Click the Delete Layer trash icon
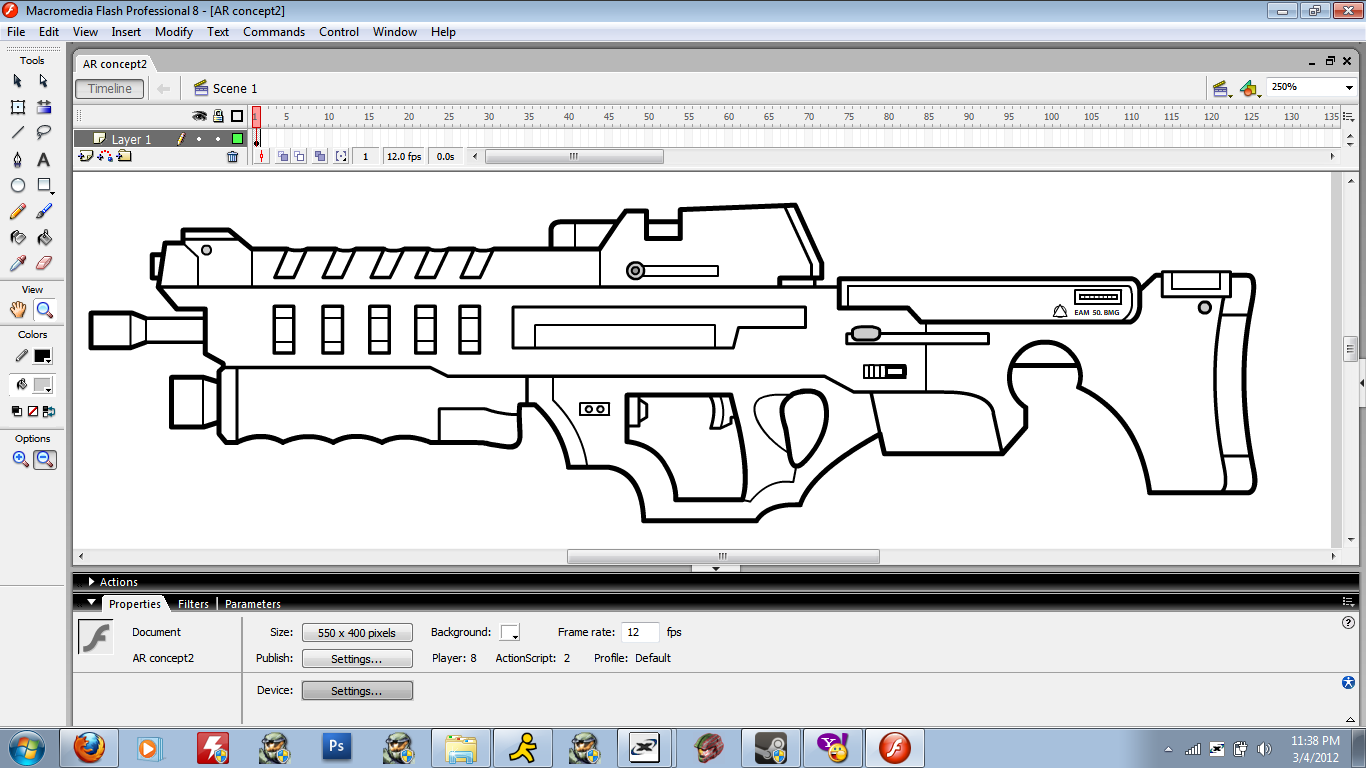This screenshot has width=1366, height=768. [233, 157]
